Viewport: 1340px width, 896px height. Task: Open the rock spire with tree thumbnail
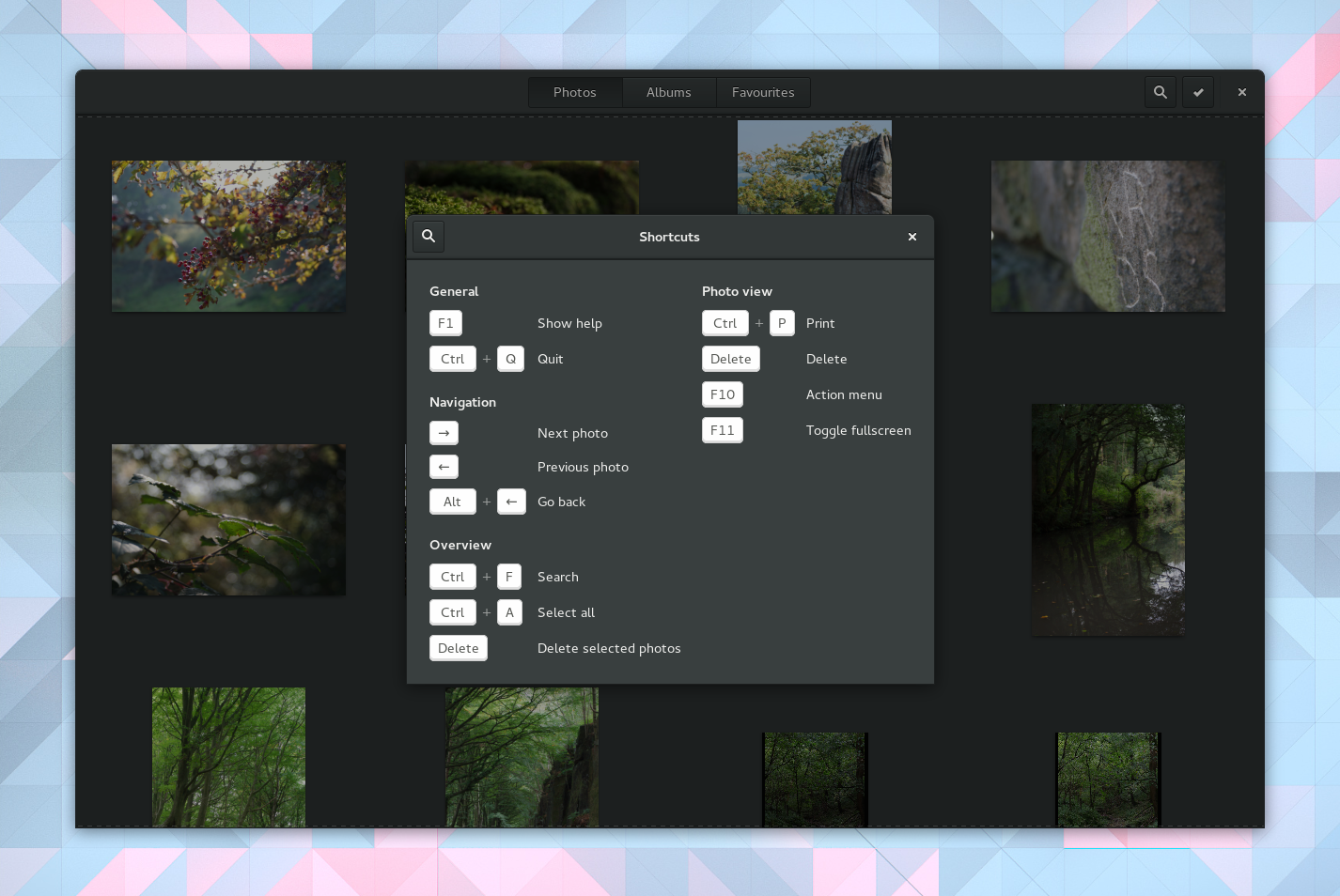point(815,167)
